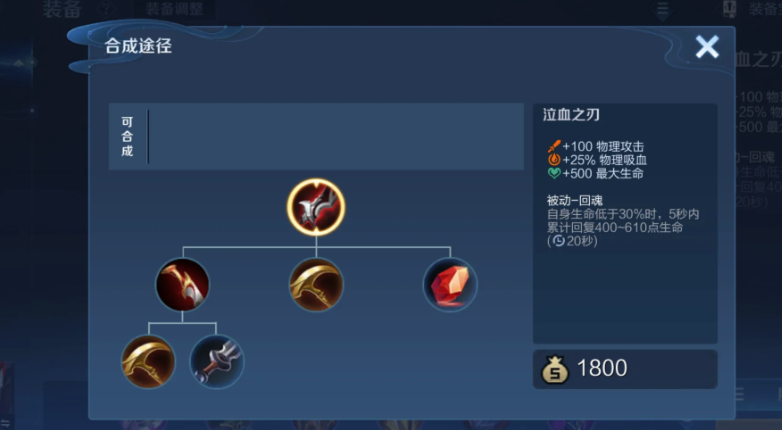782x430 pixels.
Task: Tap the flame icon beside 物理吸血
Action: click(554, 160)
